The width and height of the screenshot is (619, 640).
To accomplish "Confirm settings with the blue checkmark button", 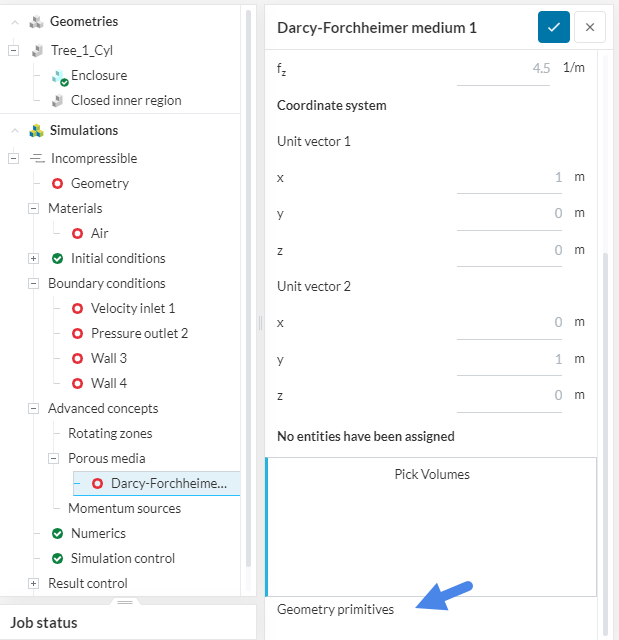I will click(553, 27).
